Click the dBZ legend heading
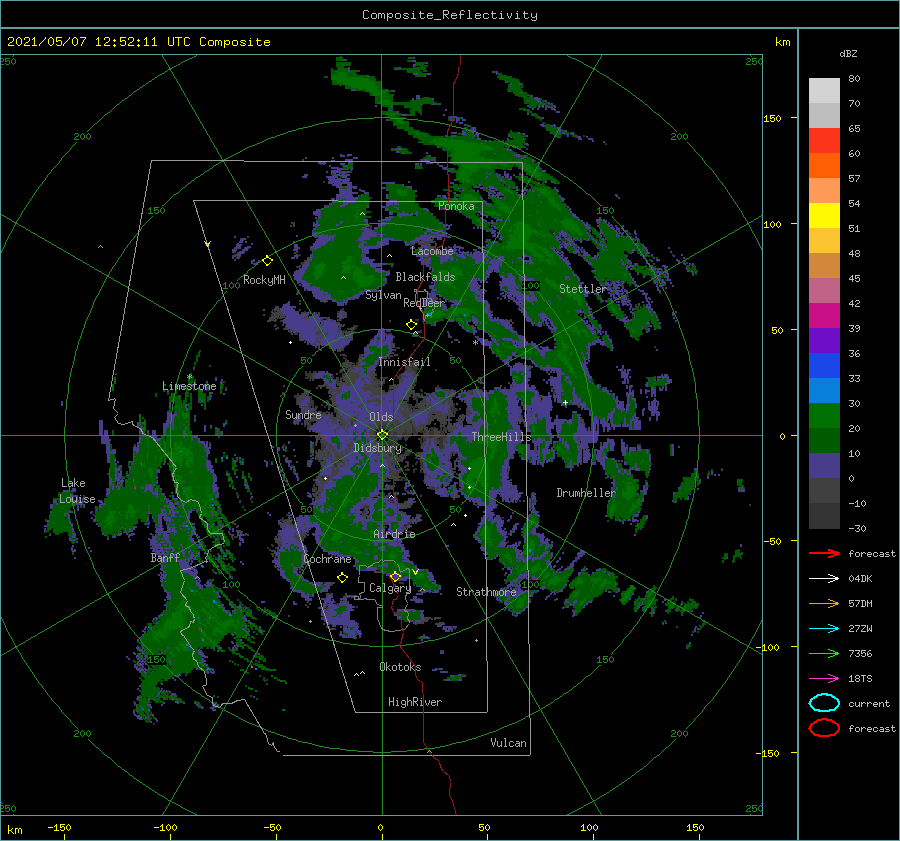This screenshot has width=900, height=841. 848,53
